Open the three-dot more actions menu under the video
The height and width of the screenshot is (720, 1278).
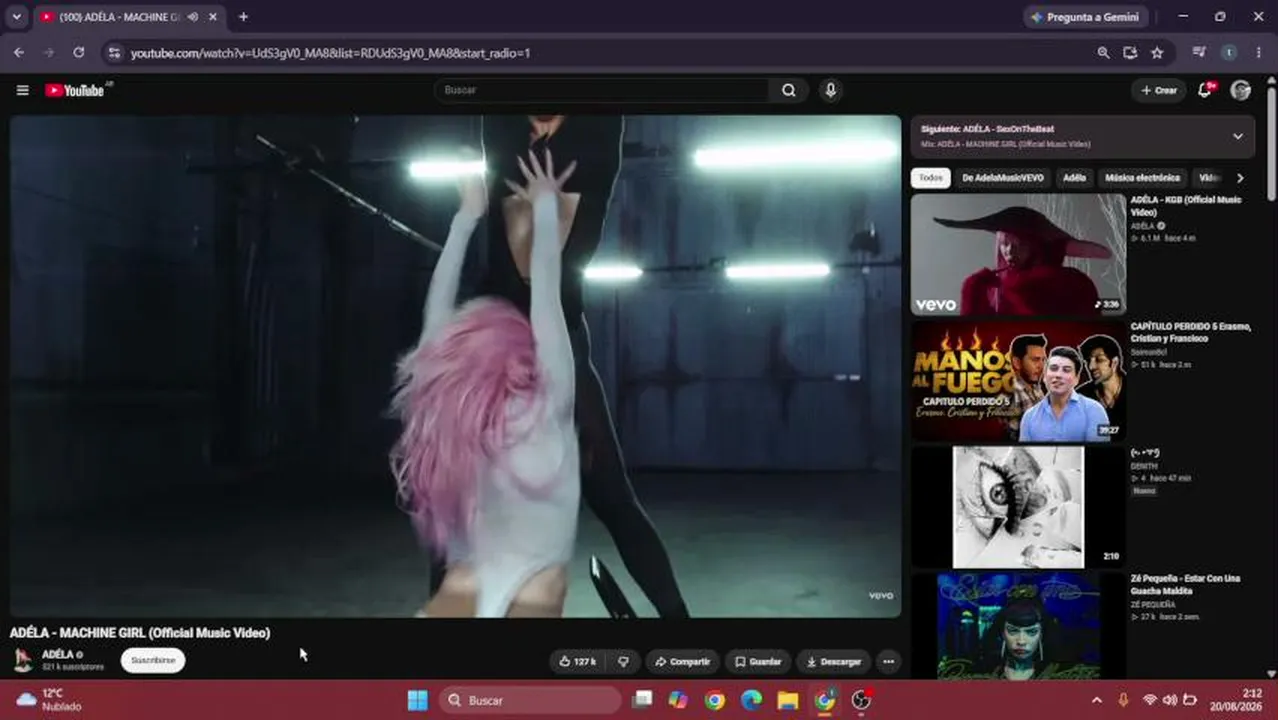[x=888, y=661]
